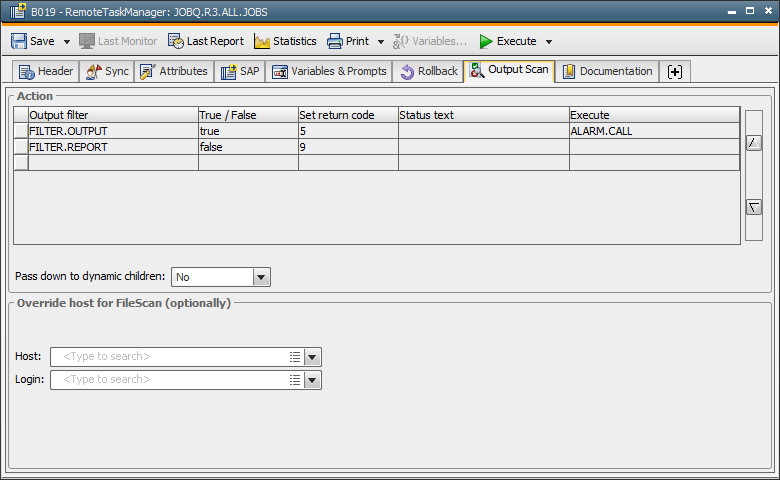Click the Print toolbar icon

pyautogui.click(x=335, y=41)
